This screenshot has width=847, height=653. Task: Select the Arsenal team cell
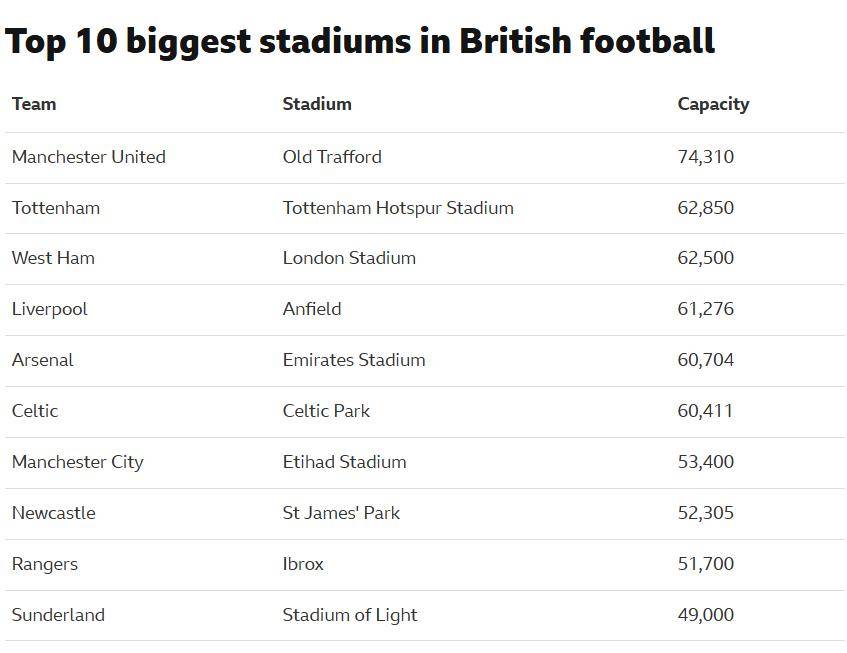point(43,360)
